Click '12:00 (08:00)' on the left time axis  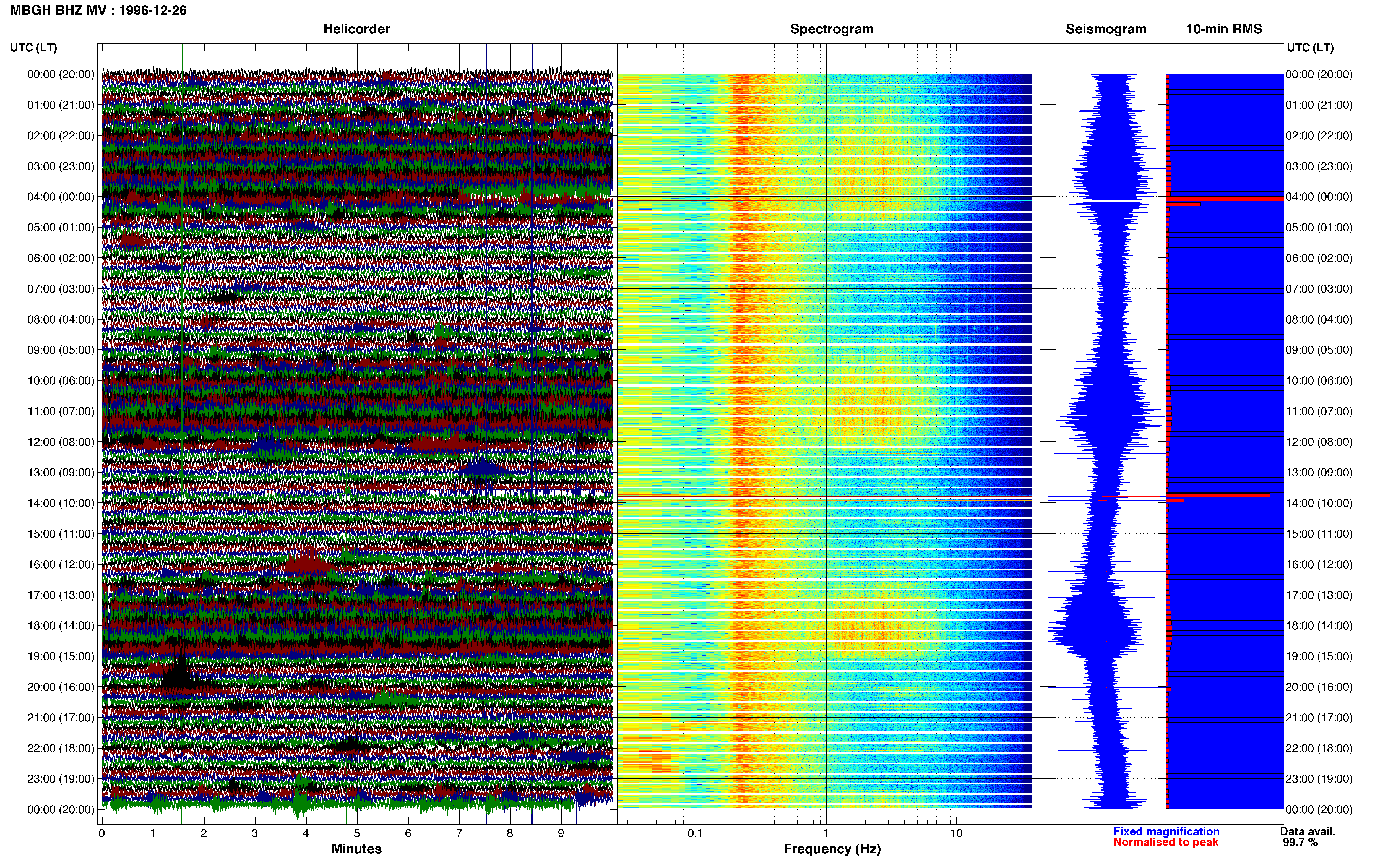61,442
